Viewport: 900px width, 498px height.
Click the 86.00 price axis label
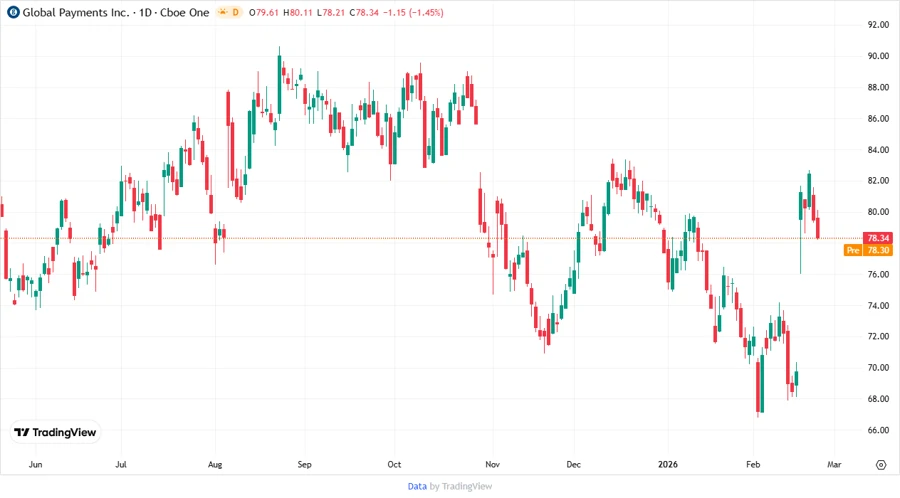point(878,119)
